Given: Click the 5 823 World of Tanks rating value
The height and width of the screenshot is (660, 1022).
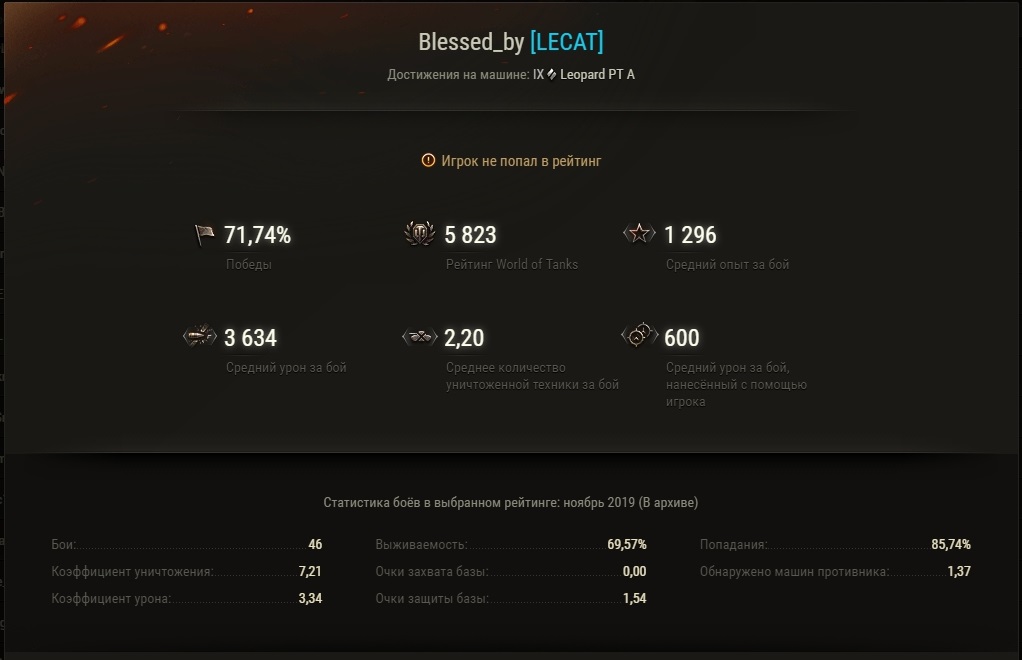Looking at the screenshot, I should click(x=470, y=235).
